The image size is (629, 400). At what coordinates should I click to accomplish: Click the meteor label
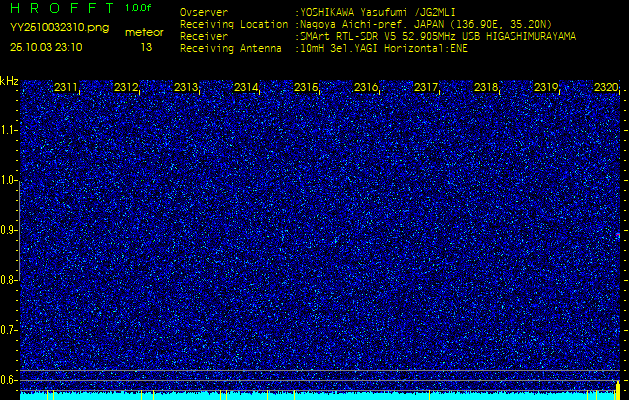tap(144, 33)
